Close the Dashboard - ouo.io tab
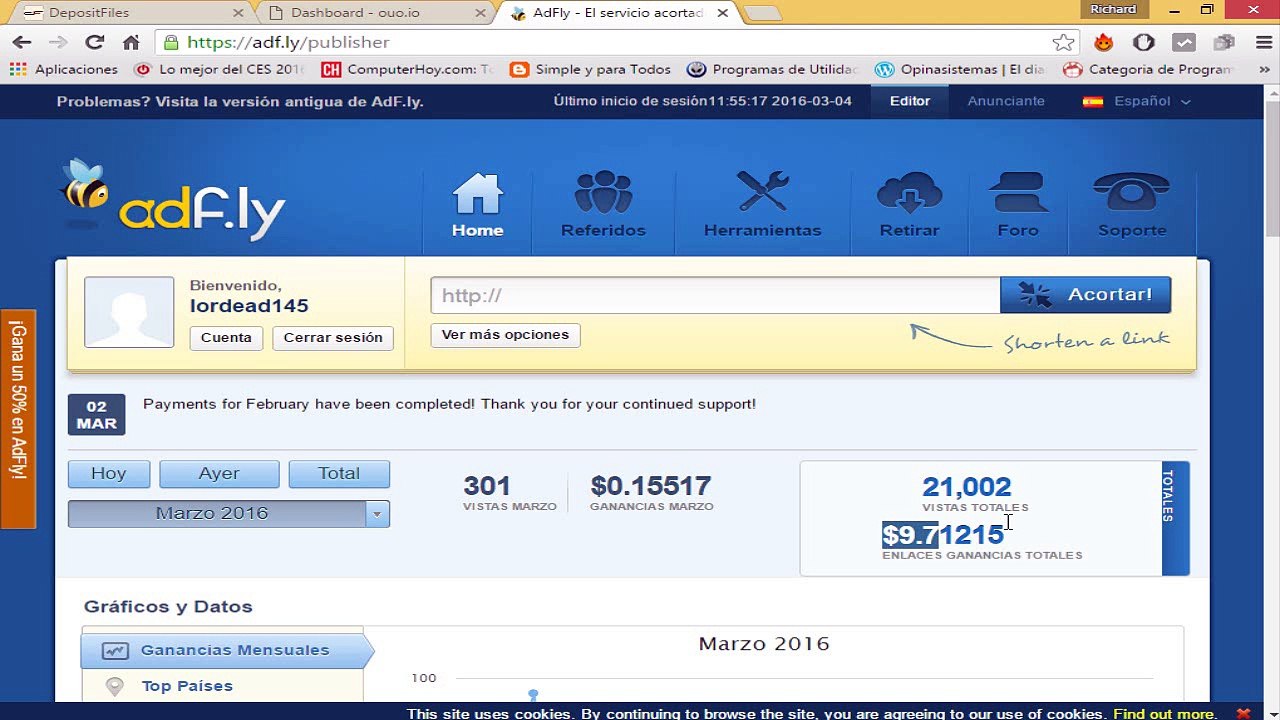 [x=480, y=13]
